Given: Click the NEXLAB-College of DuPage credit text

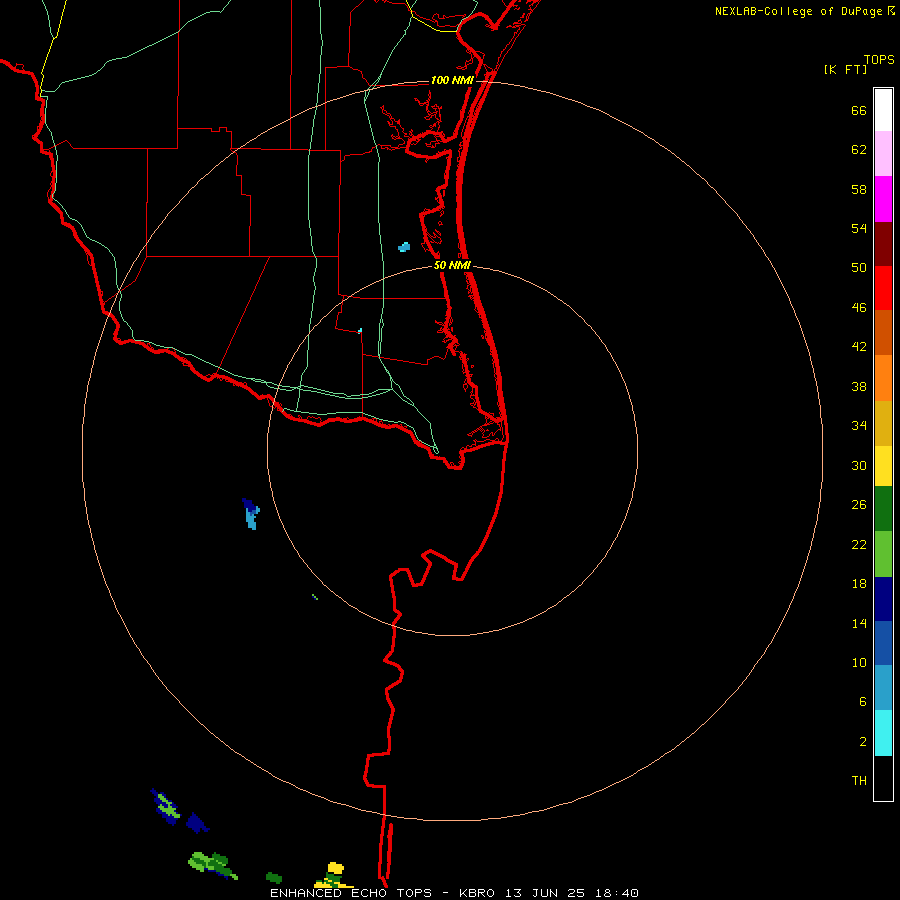Looking at the screenshot, I should coord(798,11).
